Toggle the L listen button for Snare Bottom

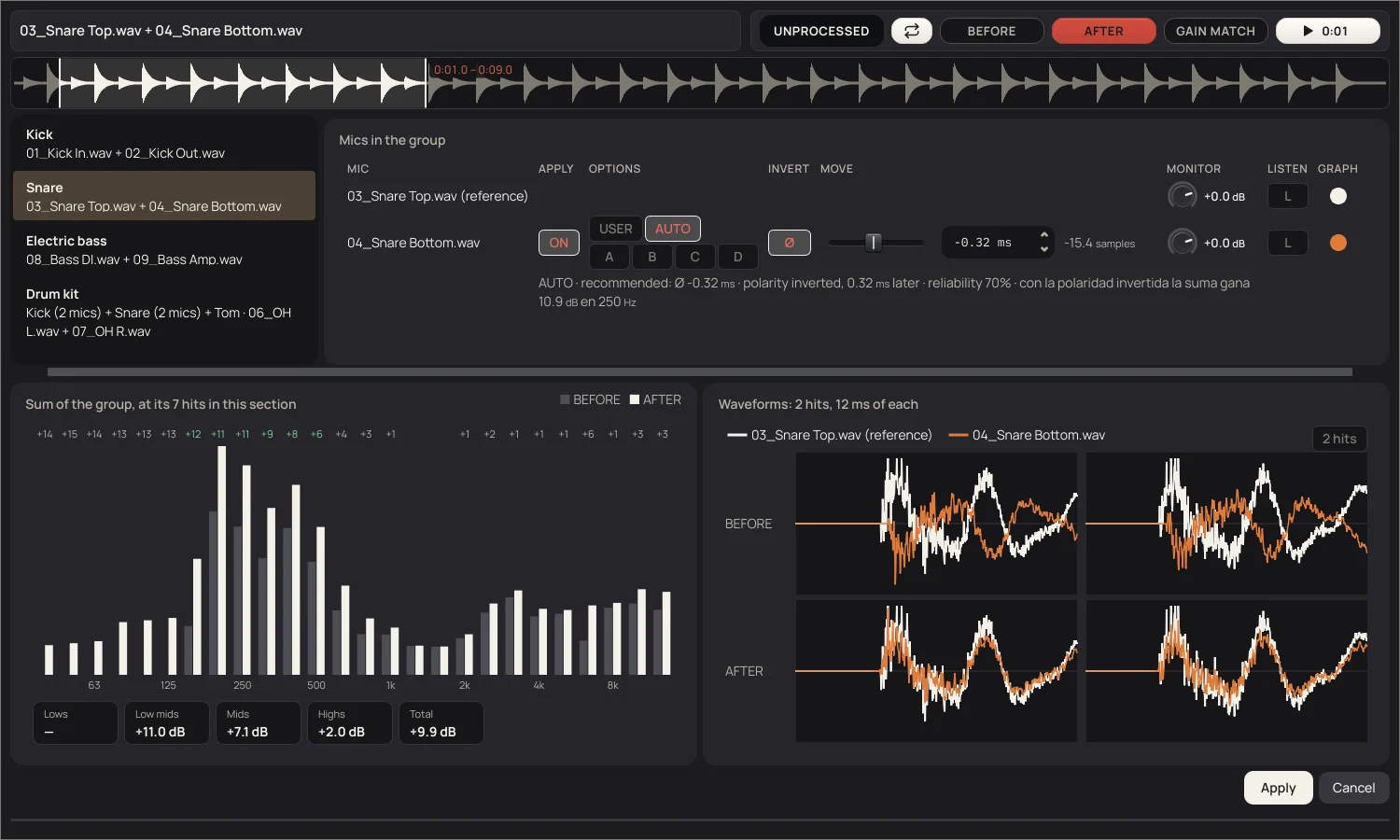pos(1288,243)
